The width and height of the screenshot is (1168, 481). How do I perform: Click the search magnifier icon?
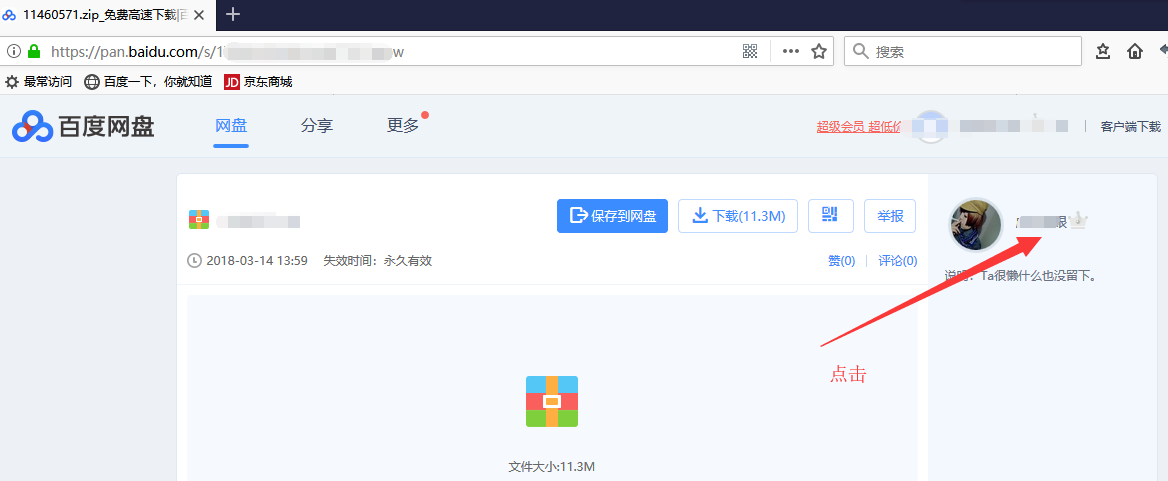[861, 51]
